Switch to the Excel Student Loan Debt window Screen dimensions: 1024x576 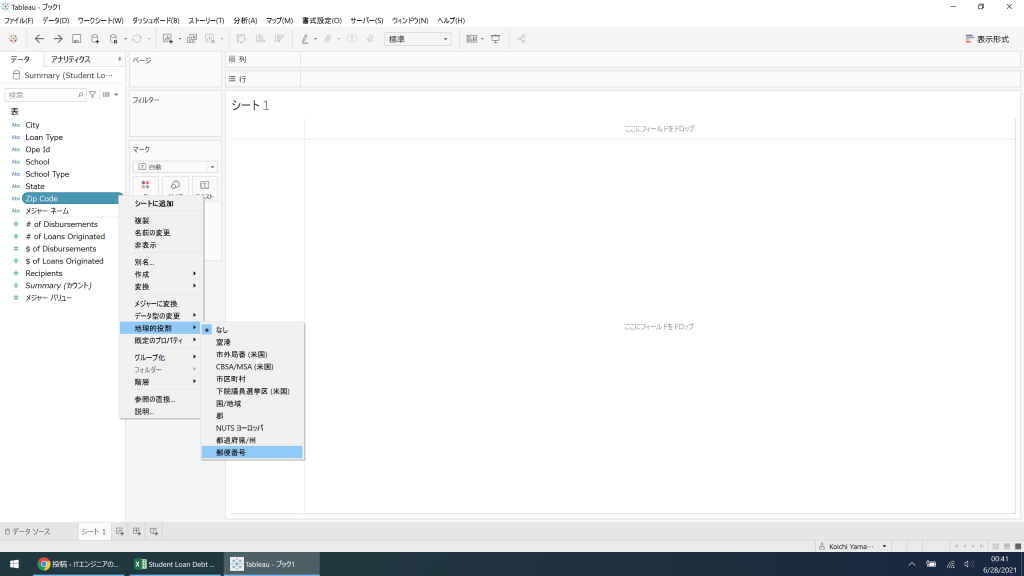click(175, 564)
